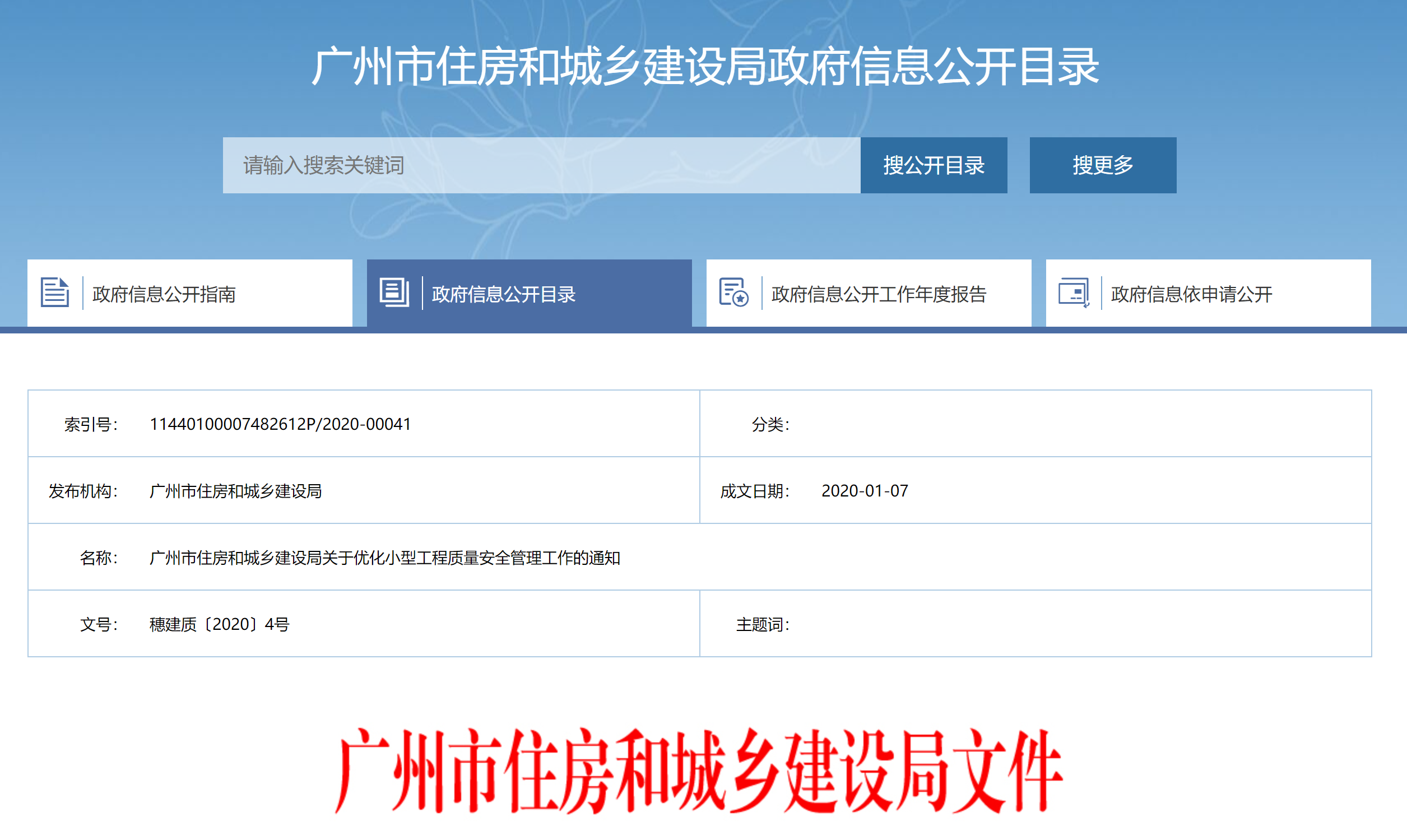Click the document name about 优化小型工程质量安全管理

click(x=385, y=558)
